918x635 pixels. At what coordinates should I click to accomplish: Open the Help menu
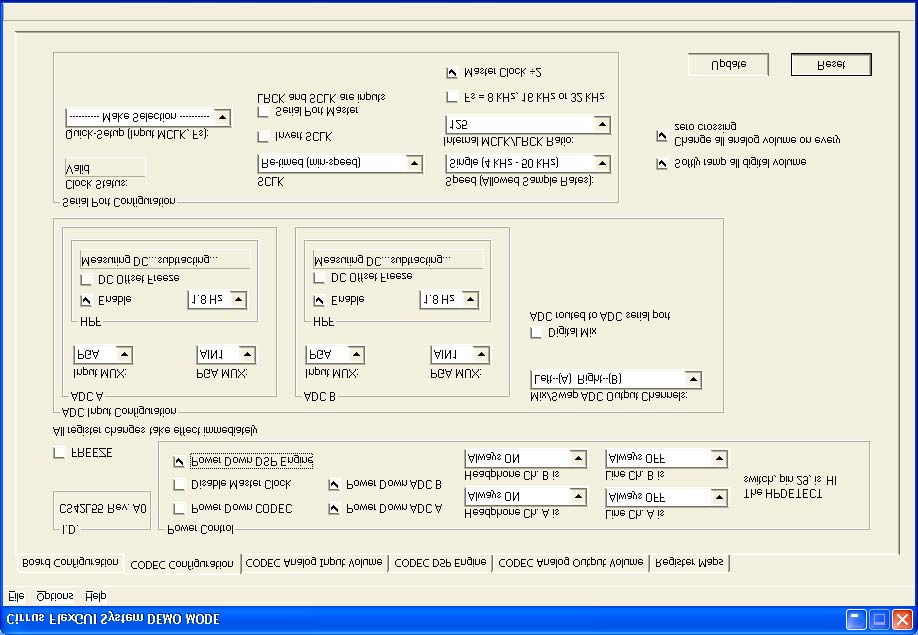(x=97, y=595)
